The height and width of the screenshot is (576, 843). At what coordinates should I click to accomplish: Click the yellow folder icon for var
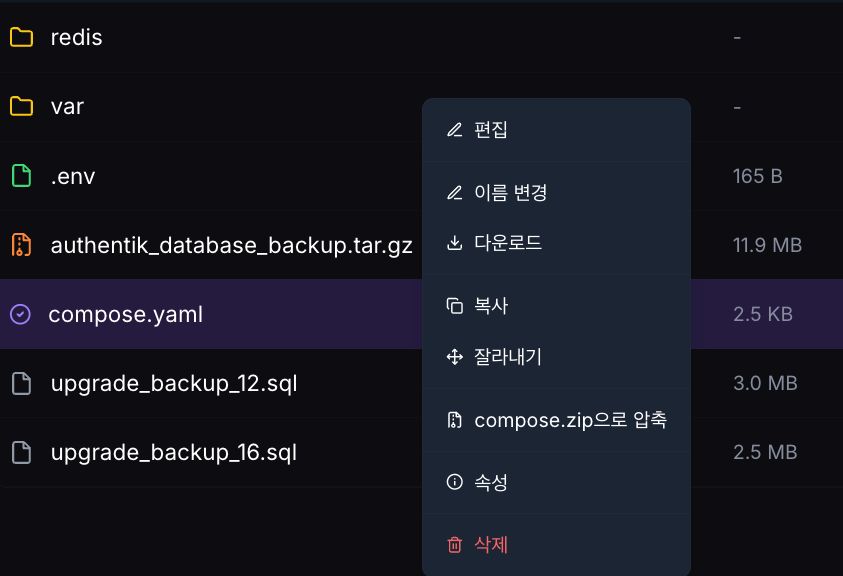point(22,106)
